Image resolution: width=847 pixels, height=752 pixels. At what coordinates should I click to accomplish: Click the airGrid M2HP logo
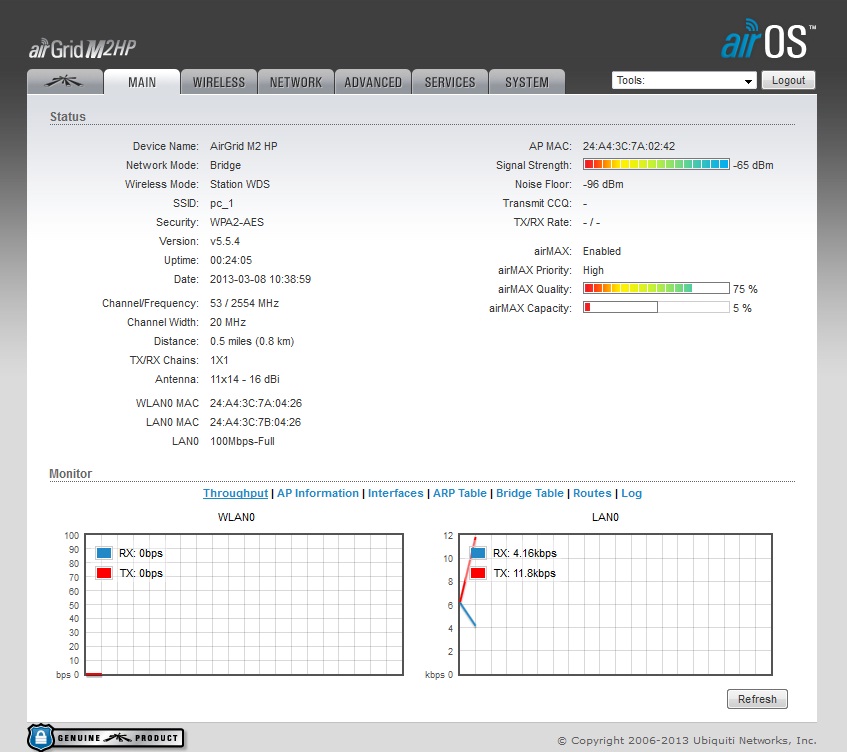pyautogui.click(x=82, y=49)
